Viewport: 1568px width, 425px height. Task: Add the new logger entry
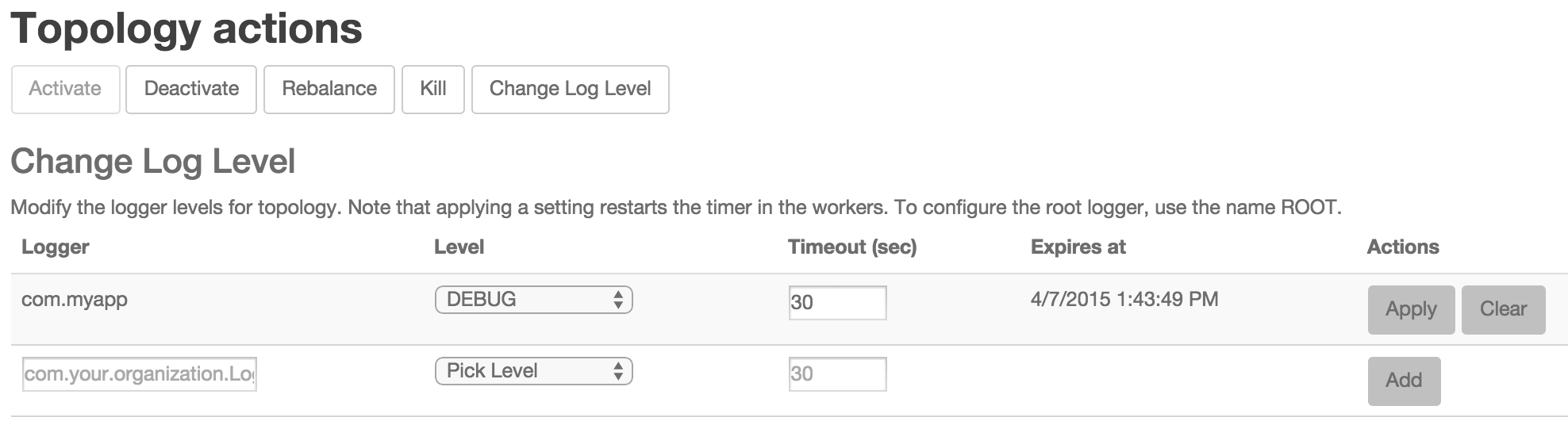click(1403, 381)
